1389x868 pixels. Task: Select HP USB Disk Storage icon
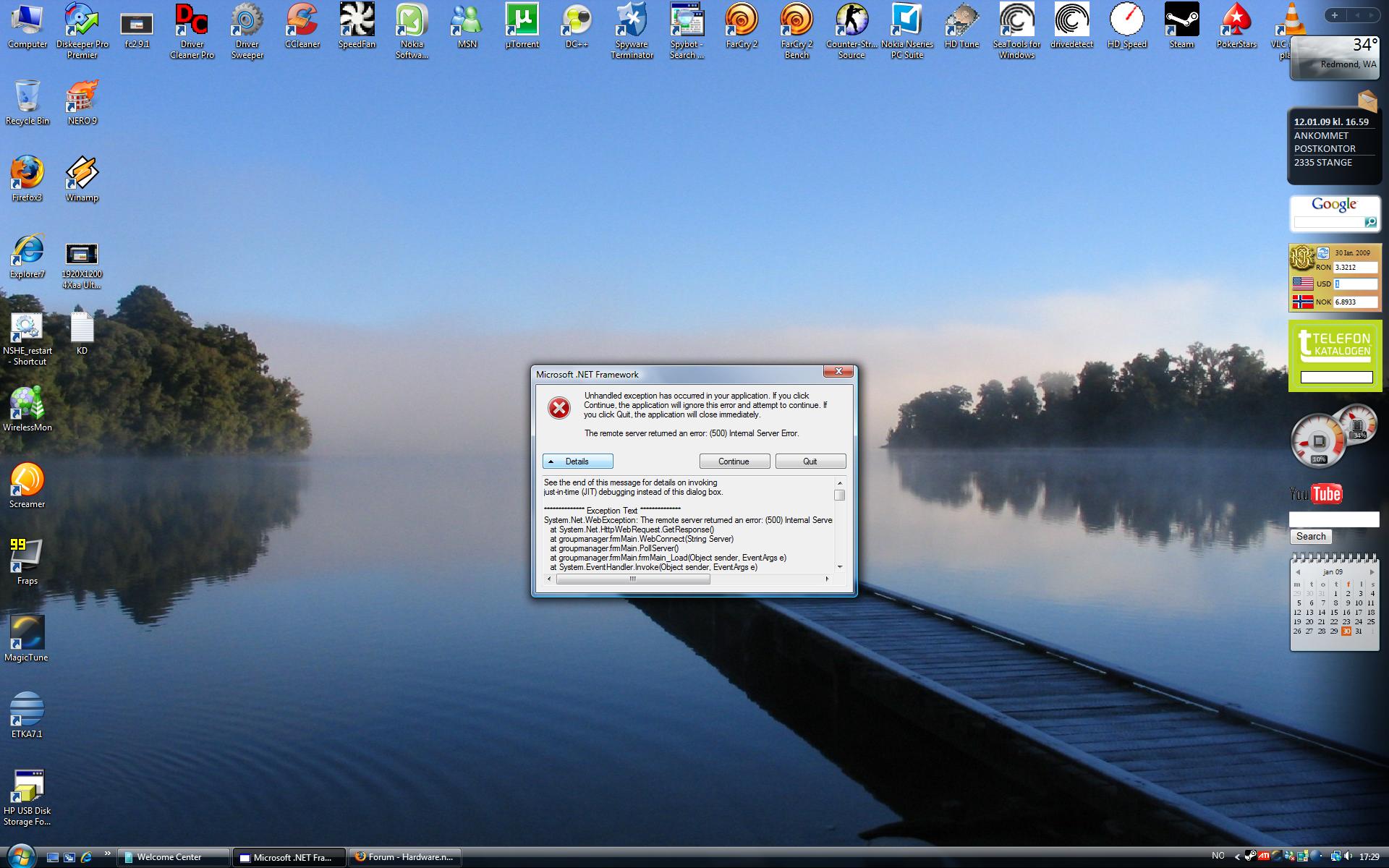(x=27, y=797)
